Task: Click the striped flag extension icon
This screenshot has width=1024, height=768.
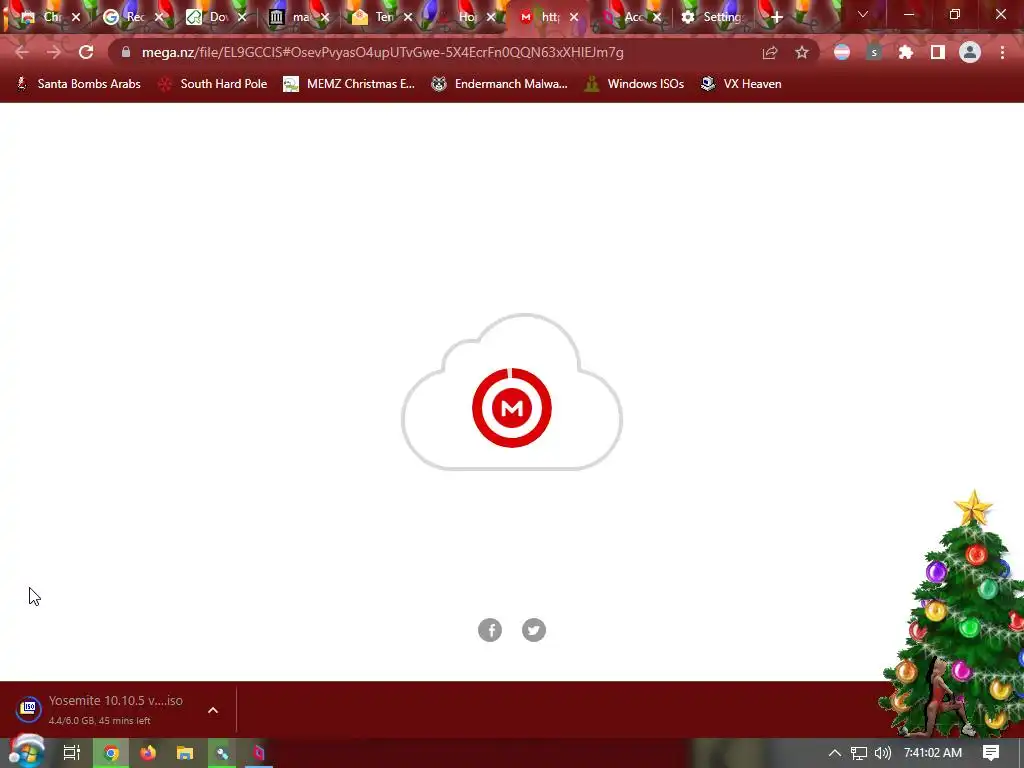Action: click(842, 53)
